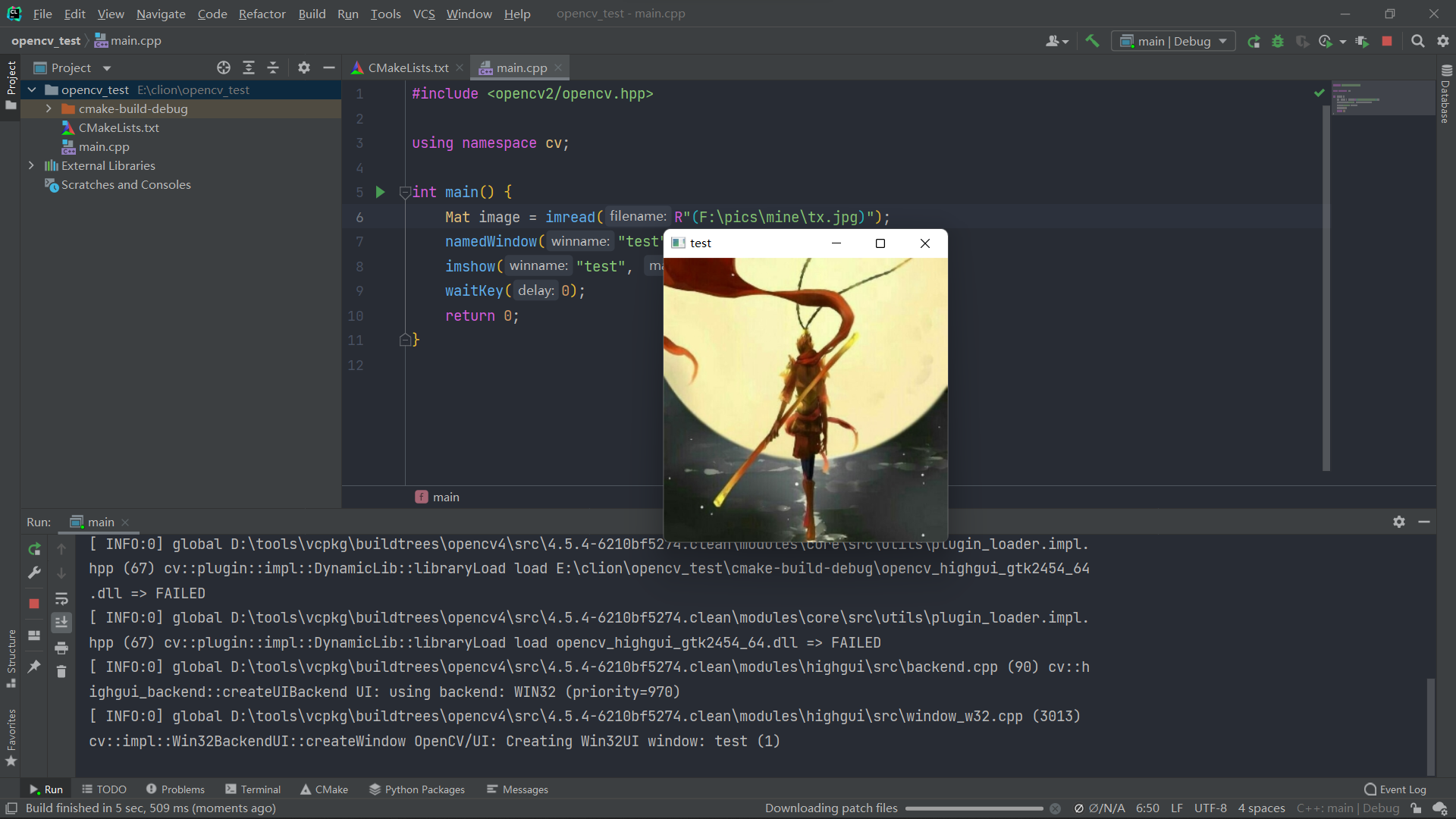Click the image inside the test window
Image resolution: width=1456 pixels, height=819 pixels.
click(x=805, y=400)
